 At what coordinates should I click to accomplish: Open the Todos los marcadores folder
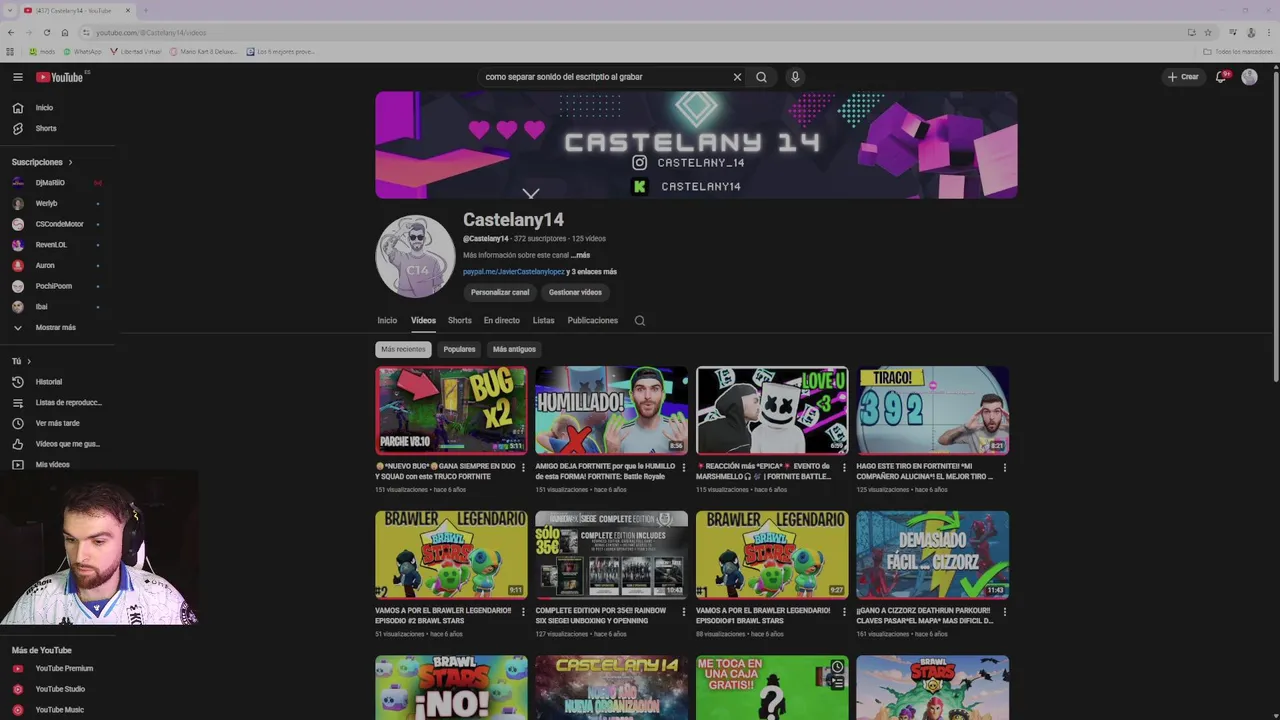pyautogui.click(x=1238, y=51)
